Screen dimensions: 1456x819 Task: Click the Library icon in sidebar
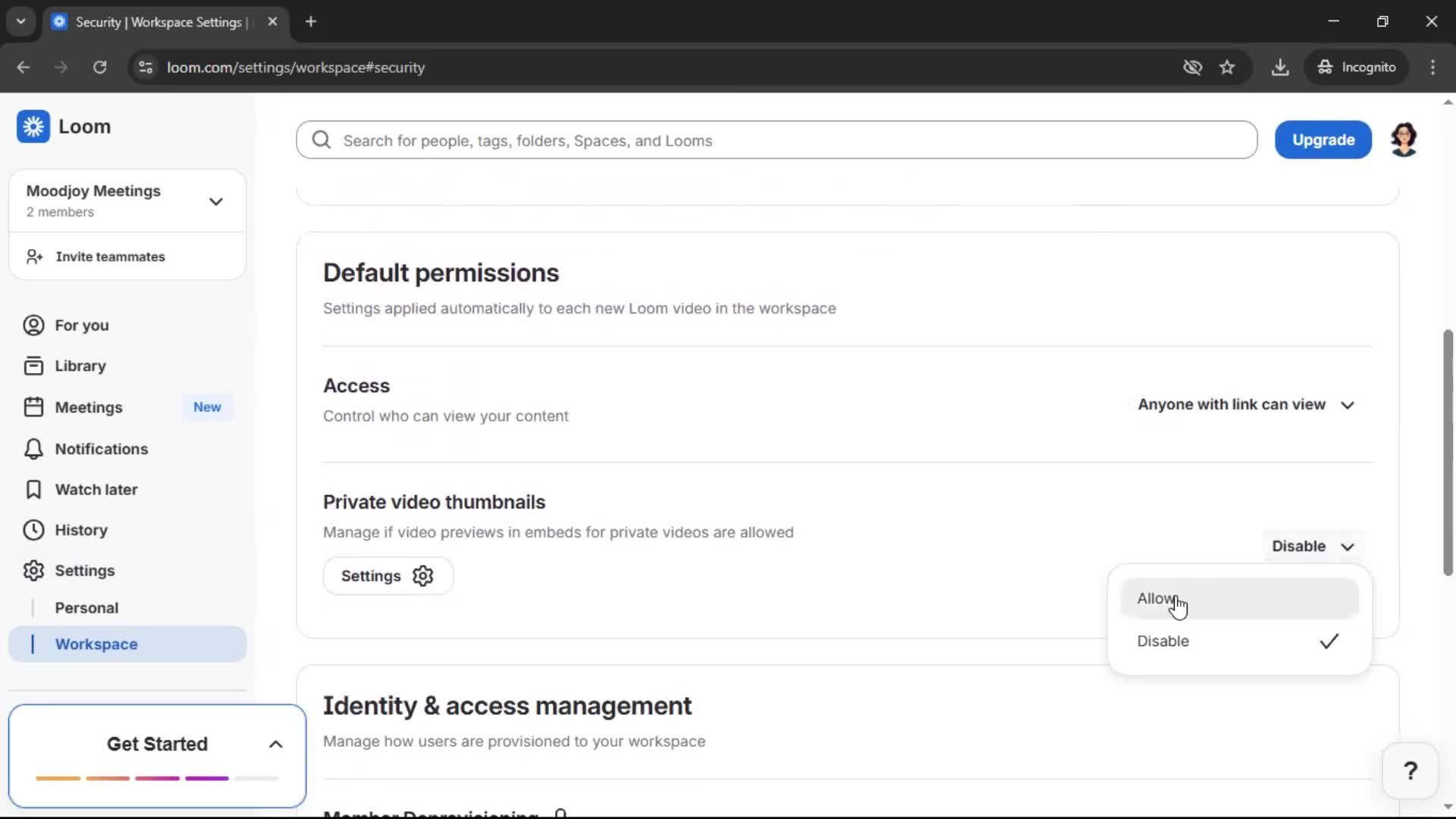point(33,365)
